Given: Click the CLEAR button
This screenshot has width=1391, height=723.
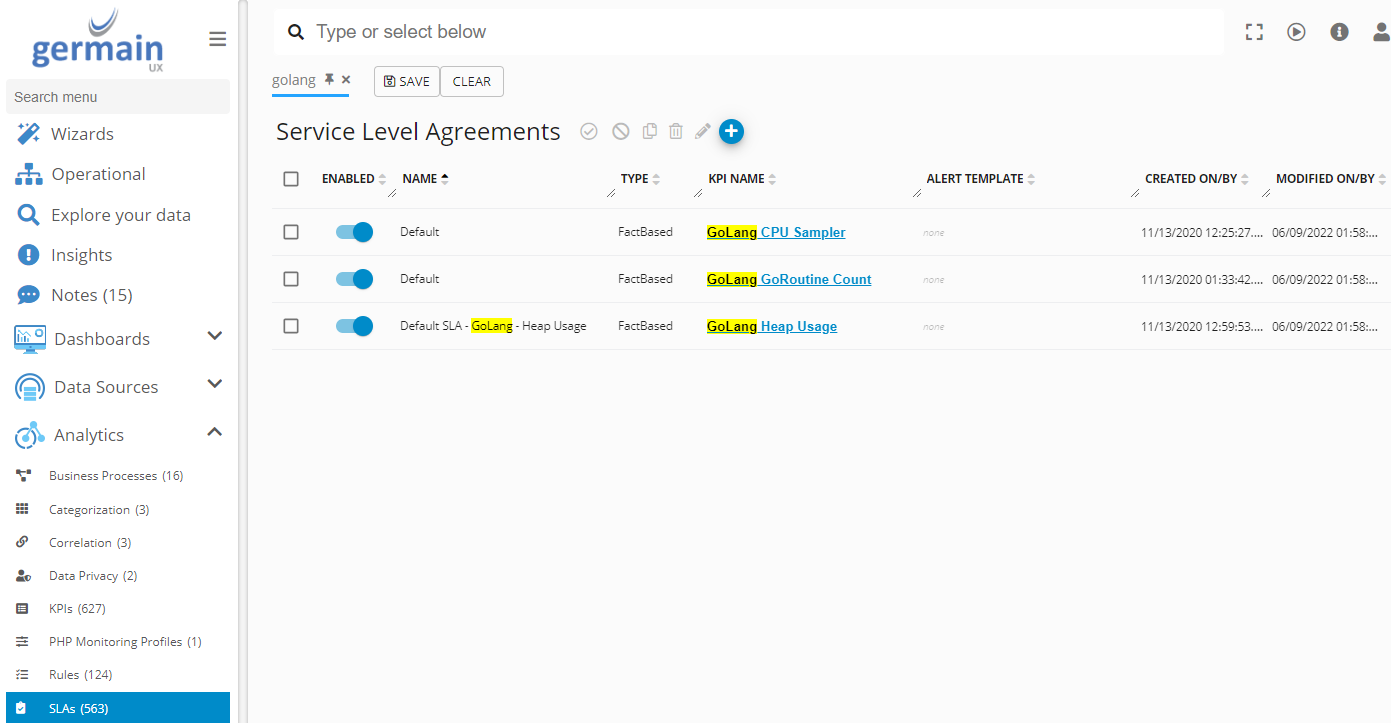Looking at the screenshot, I should tap(471, 82).
